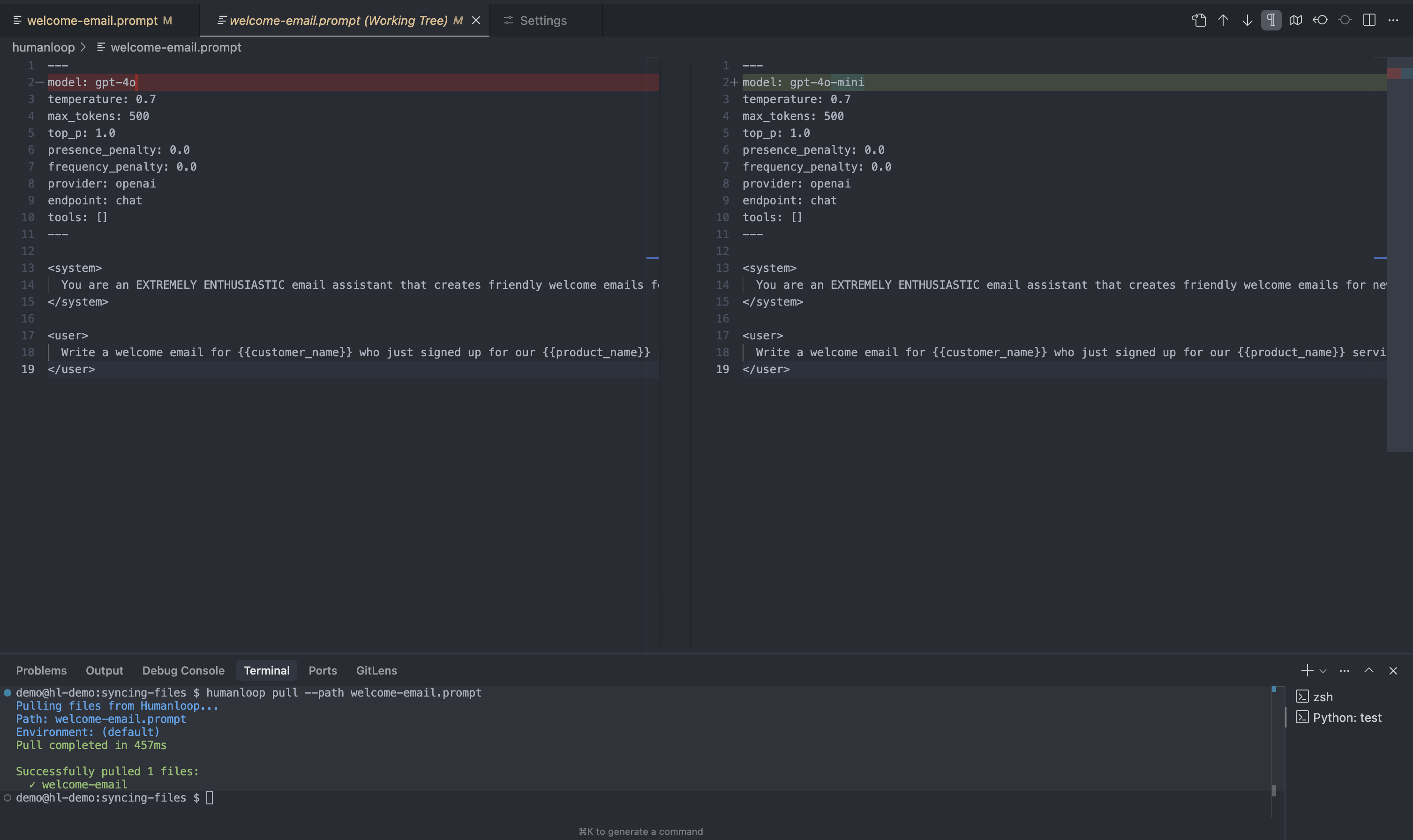
Task: Click welcome-email.prompt in the breadcrumb
Action: coord(176,47)
